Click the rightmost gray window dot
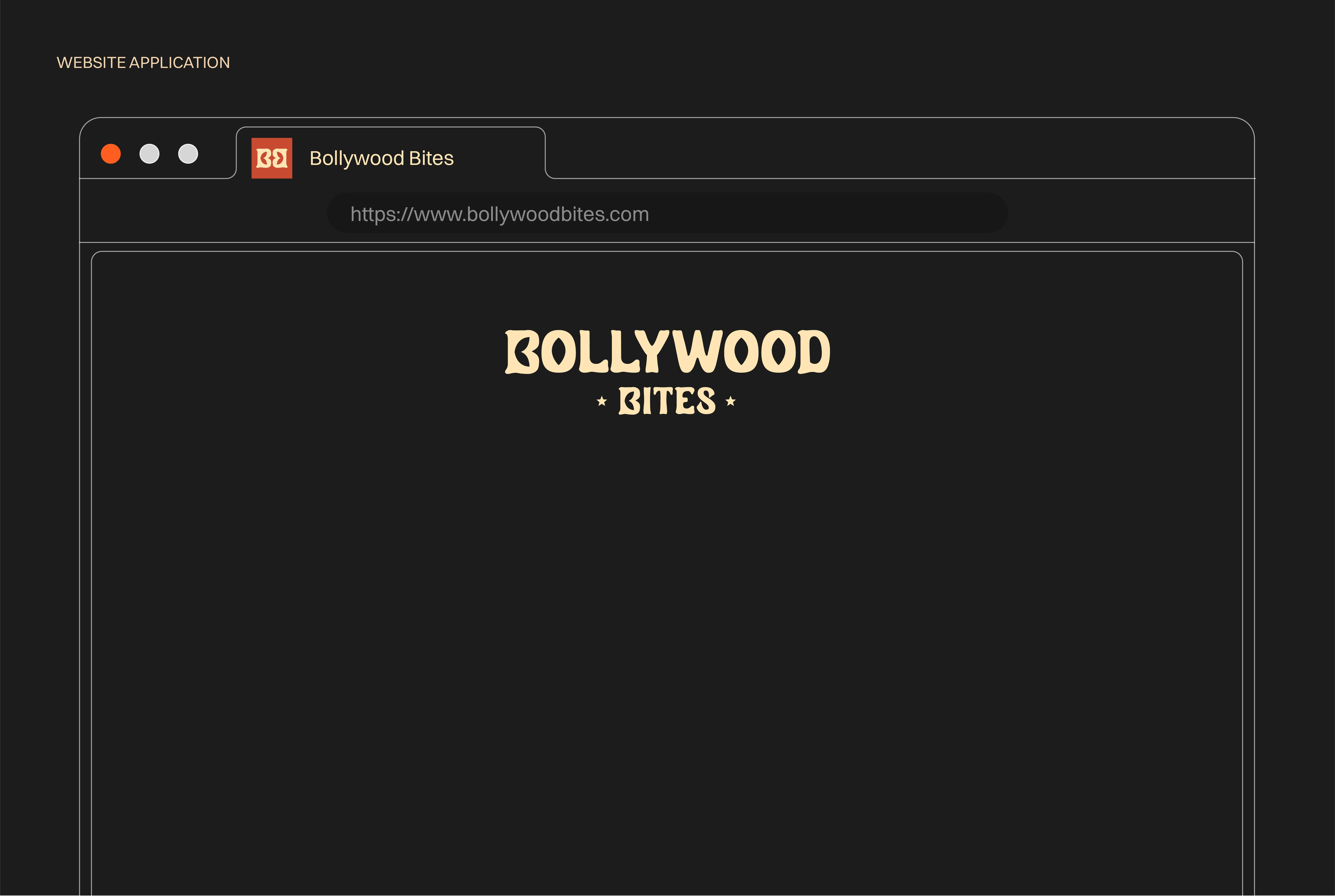The height and width of the screenshot is (896, 1335). pyautogui.click(x=188, y=154)
